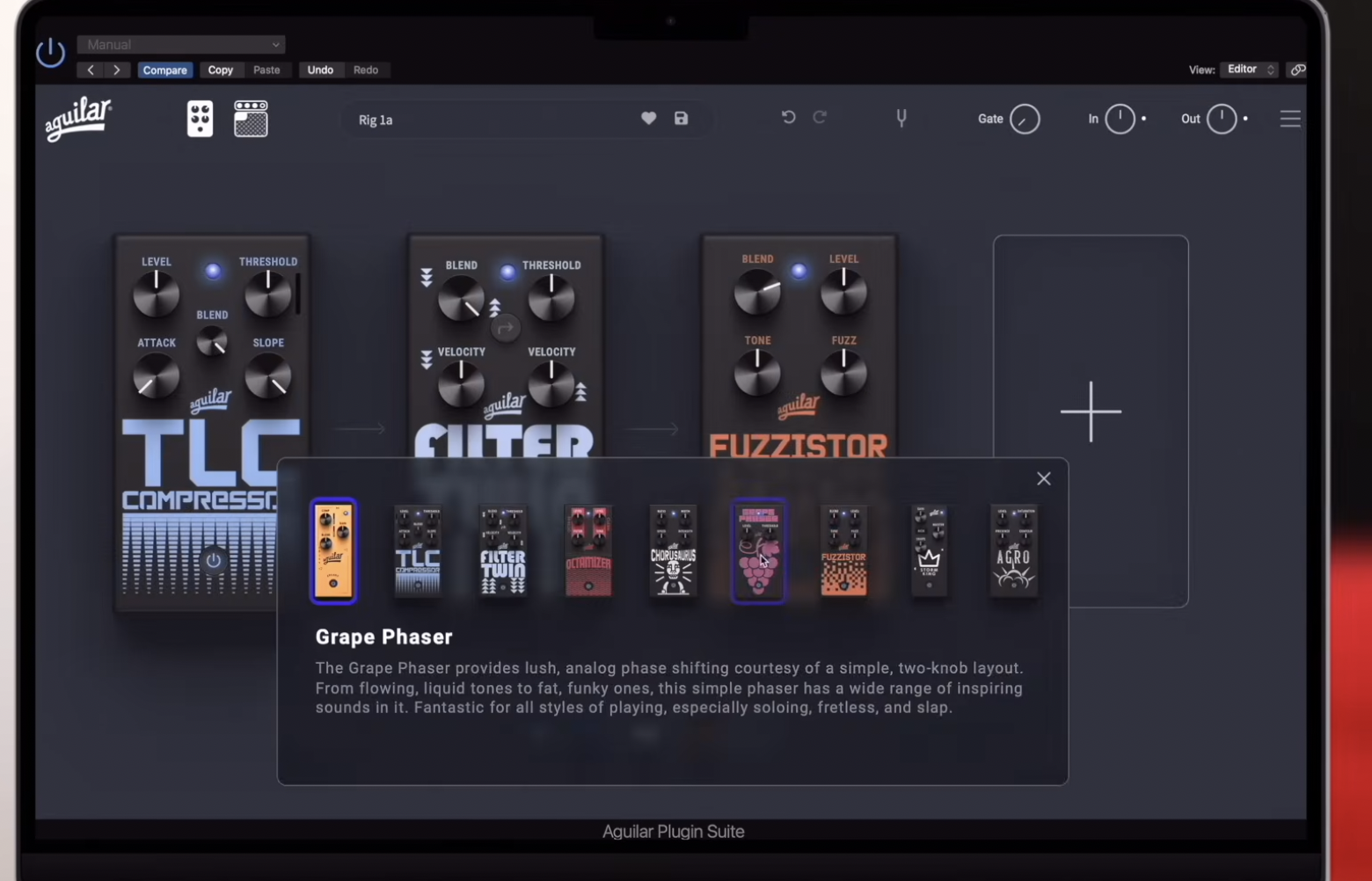Select the Storm King pedal thumbnail
The width and height of the screenshot is (1372, 881).
929,550
